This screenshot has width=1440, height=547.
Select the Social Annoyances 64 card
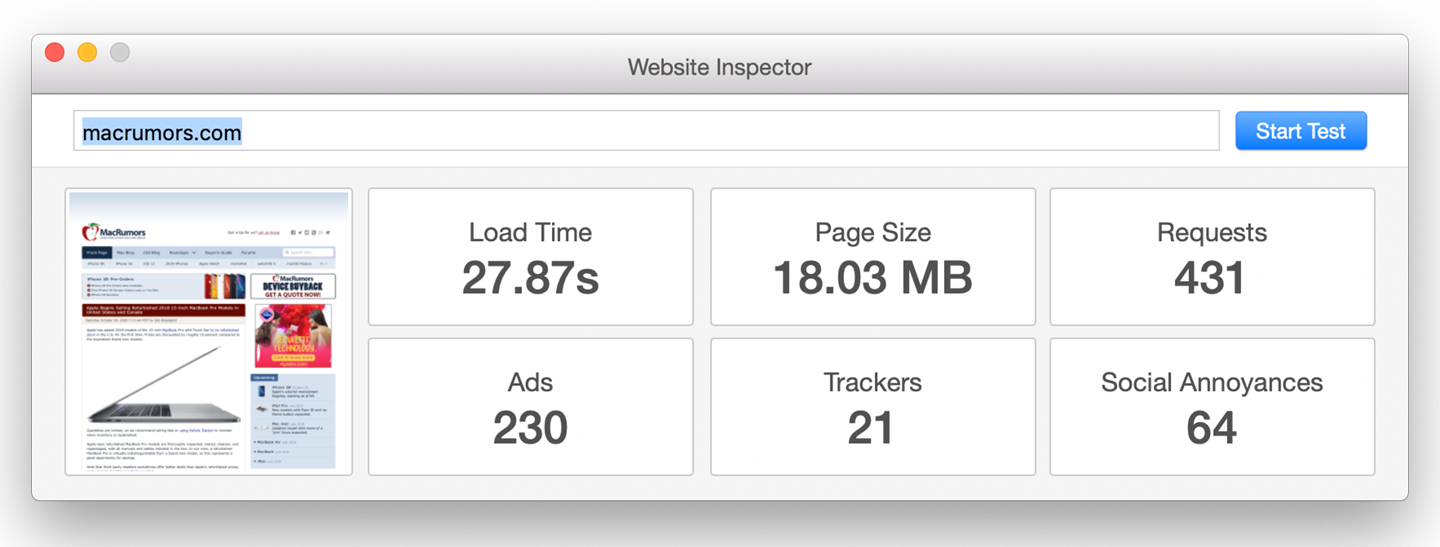[1211, 407]
